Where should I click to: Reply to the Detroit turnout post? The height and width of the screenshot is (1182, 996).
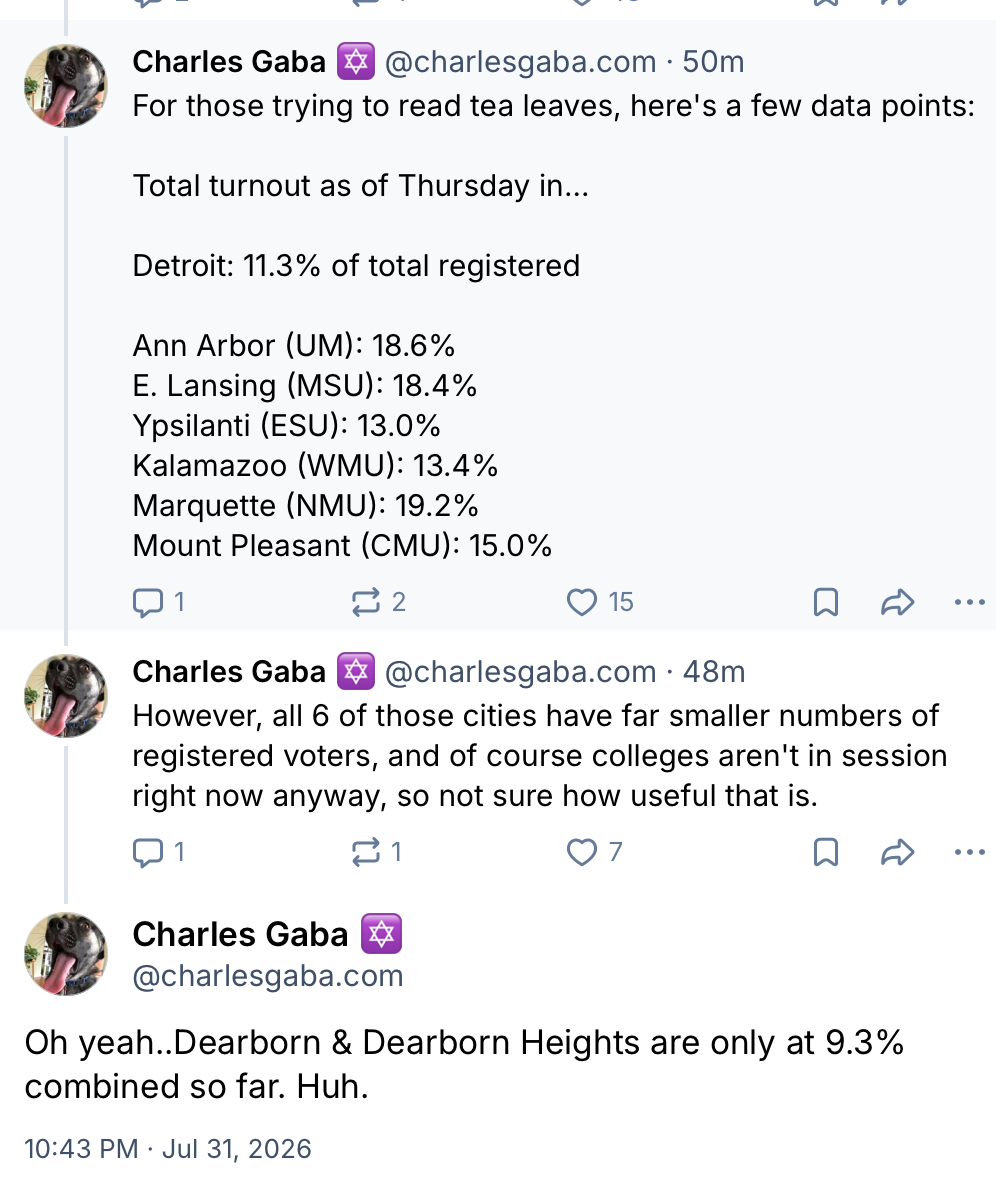click(x=158, y=602)
